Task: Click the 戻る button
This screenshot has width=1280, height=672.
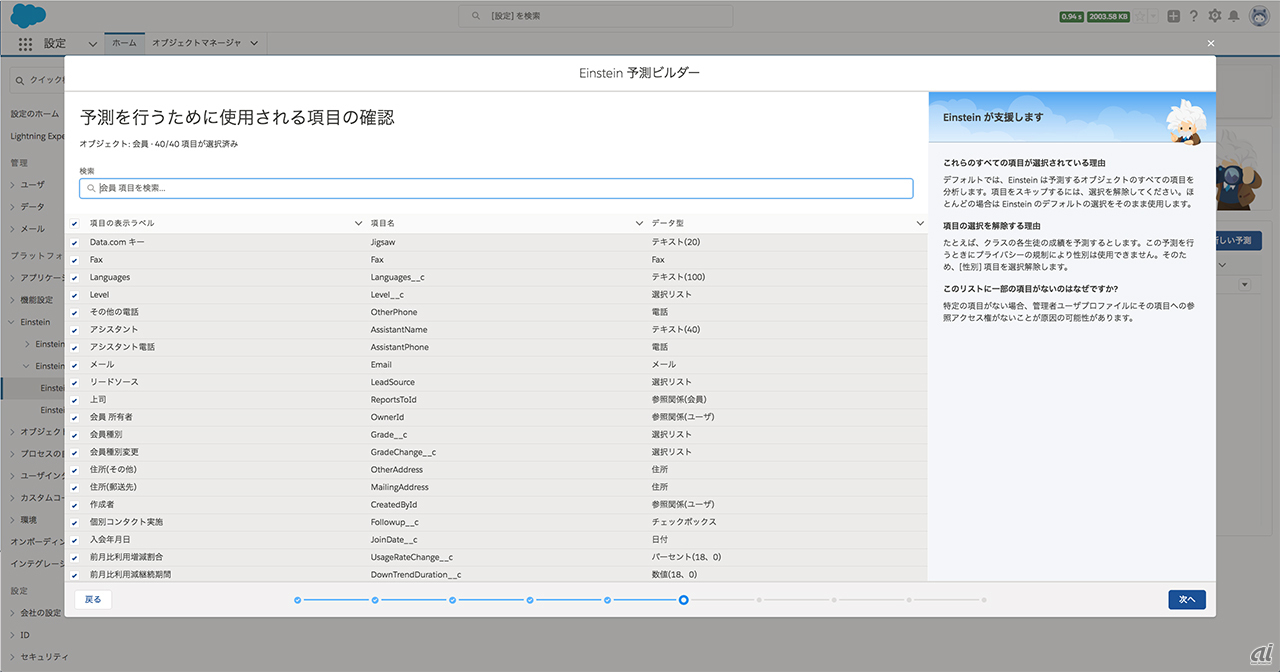Action: click(x=93, y=600)
